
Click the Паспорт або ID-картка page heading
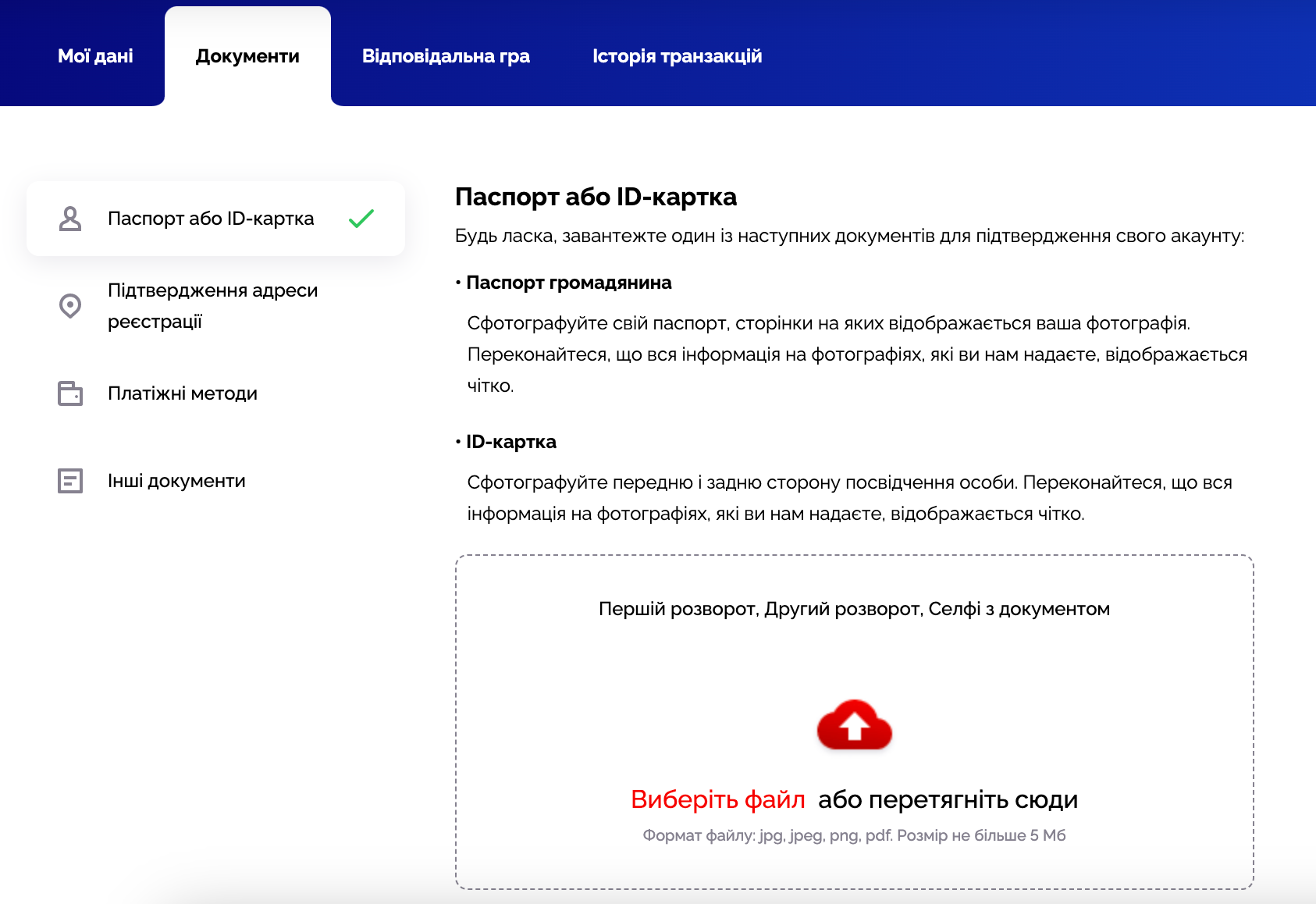596,197
